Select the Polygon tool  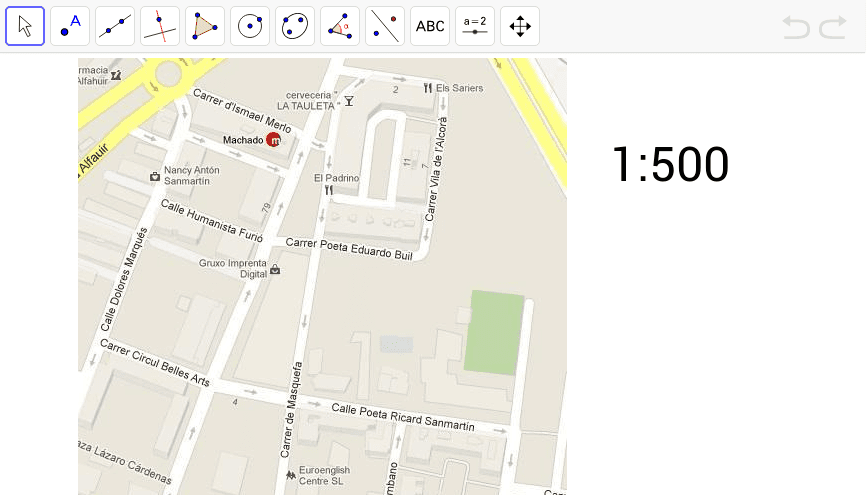[x=205, y=26]
